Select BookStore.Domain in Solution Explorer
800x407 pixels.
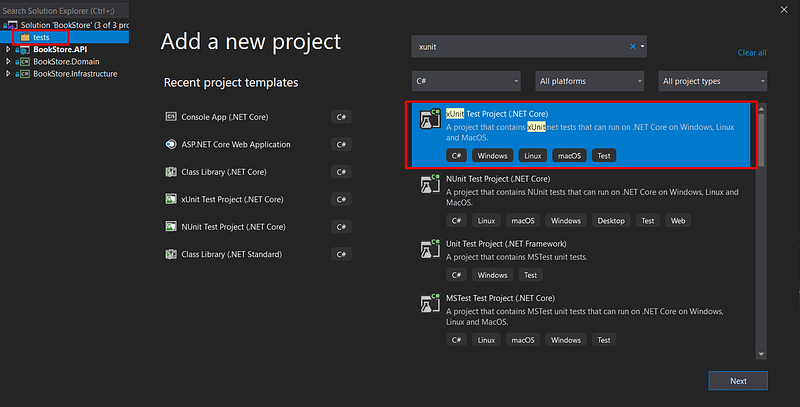(68, 62)
